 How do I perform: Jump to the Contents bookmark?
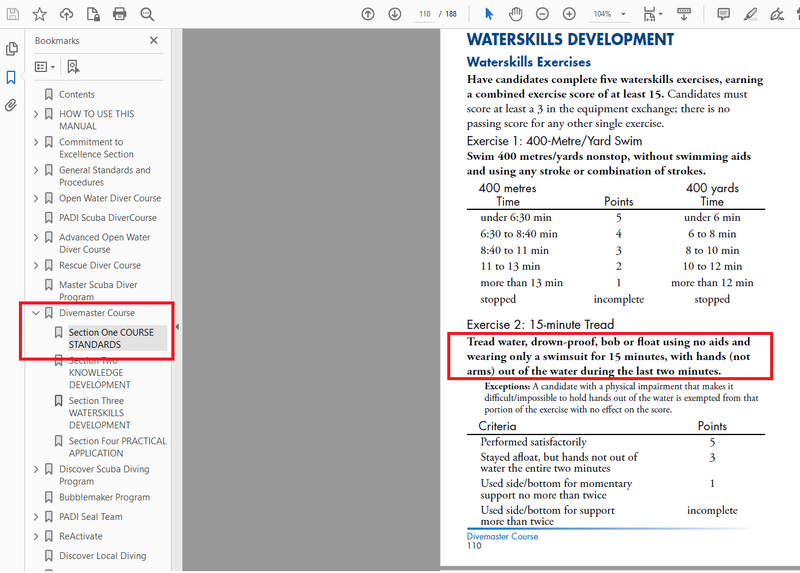[76, 95]
